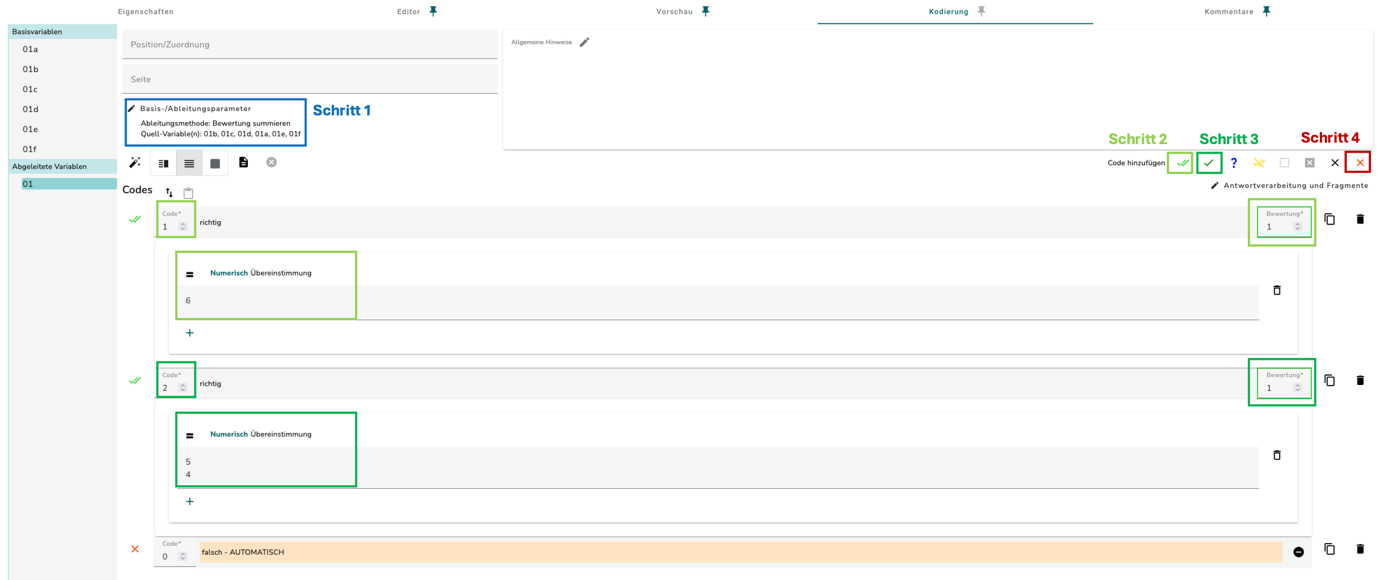Click the sort arrows icon next to Codes

169,192
